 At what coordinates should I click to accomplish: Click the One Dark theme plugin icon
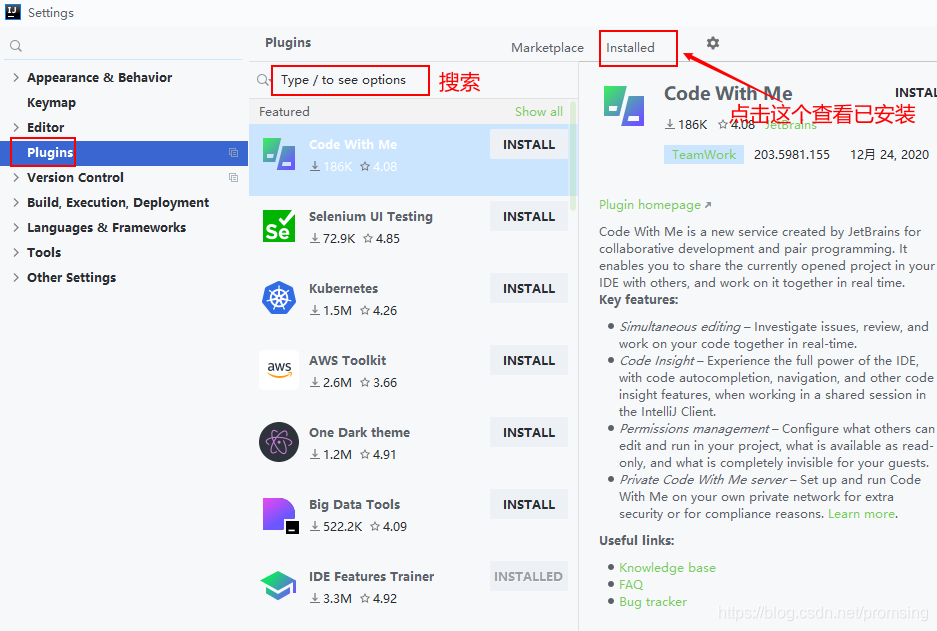pyautogui.click(x=278, y=442)
